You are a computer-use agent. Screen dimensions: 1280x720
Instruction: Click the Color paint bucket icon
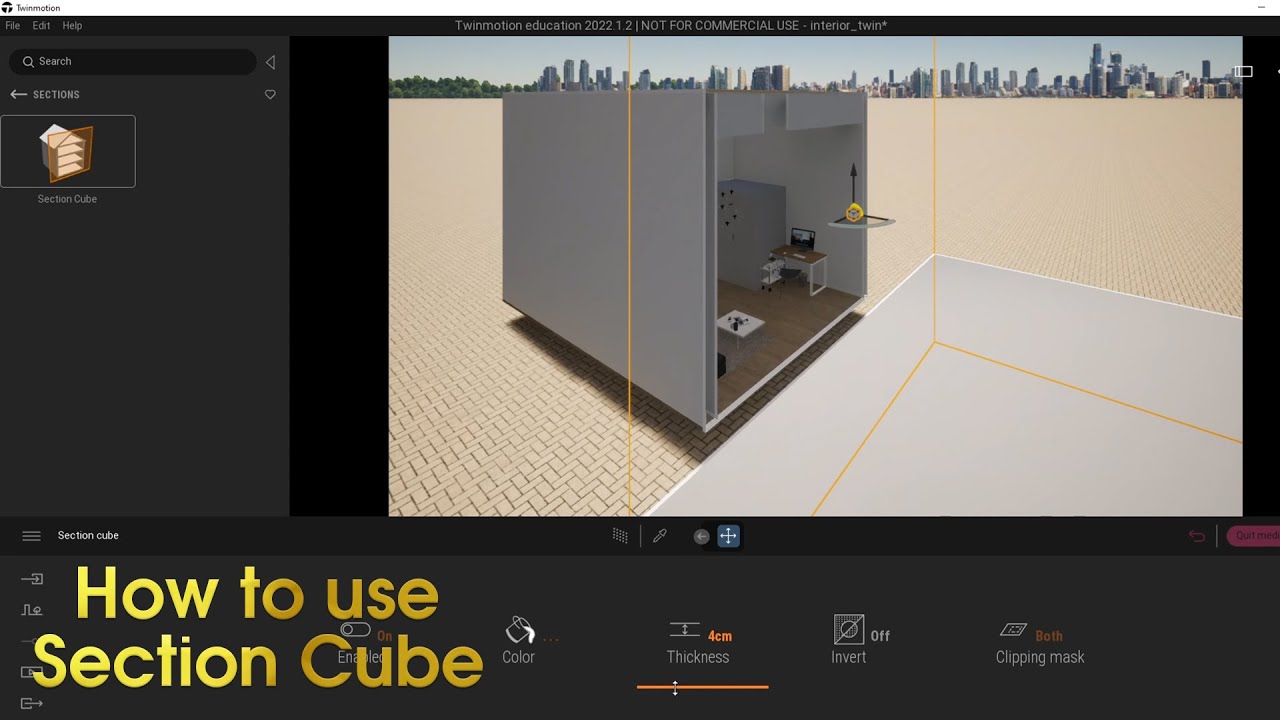click(520, 630)
